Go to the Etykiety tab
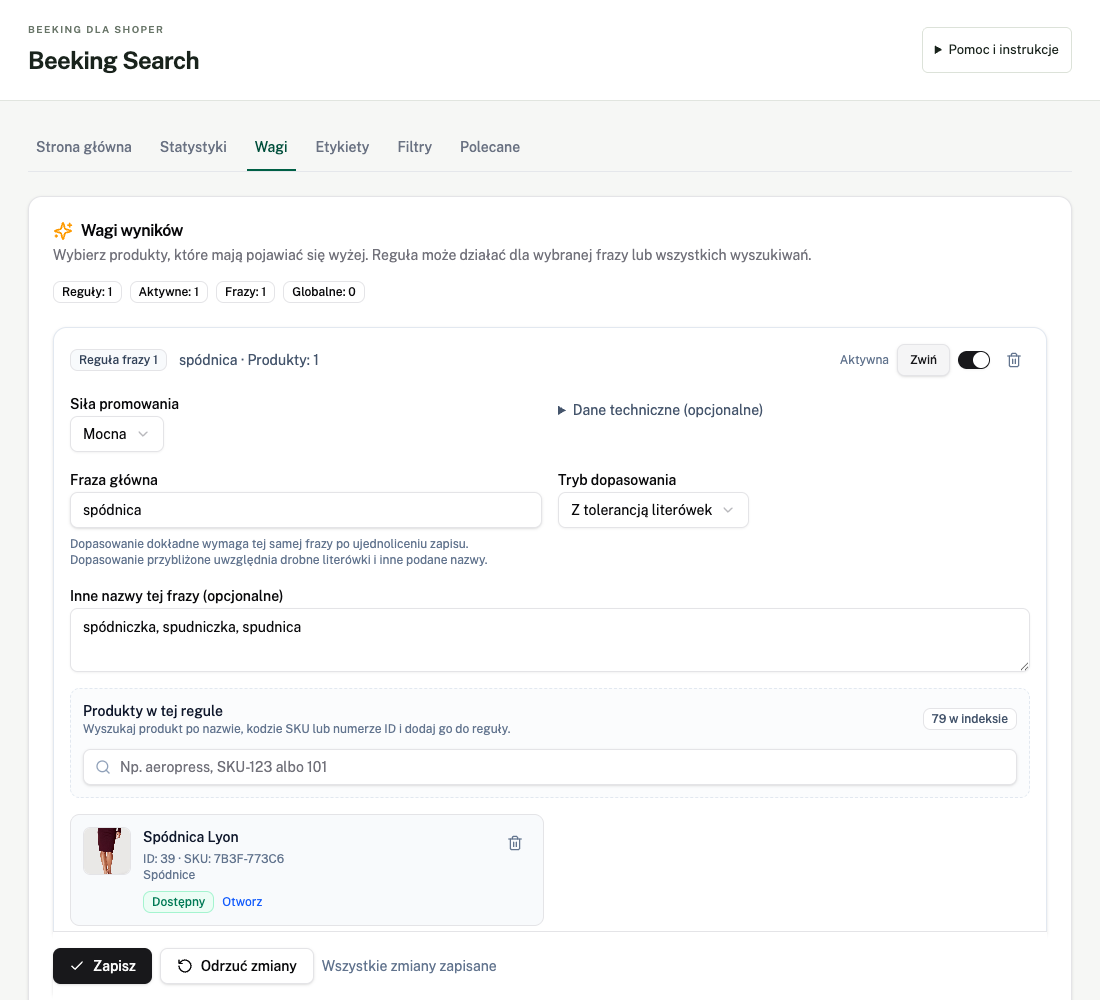 click(x=342, y=147)
